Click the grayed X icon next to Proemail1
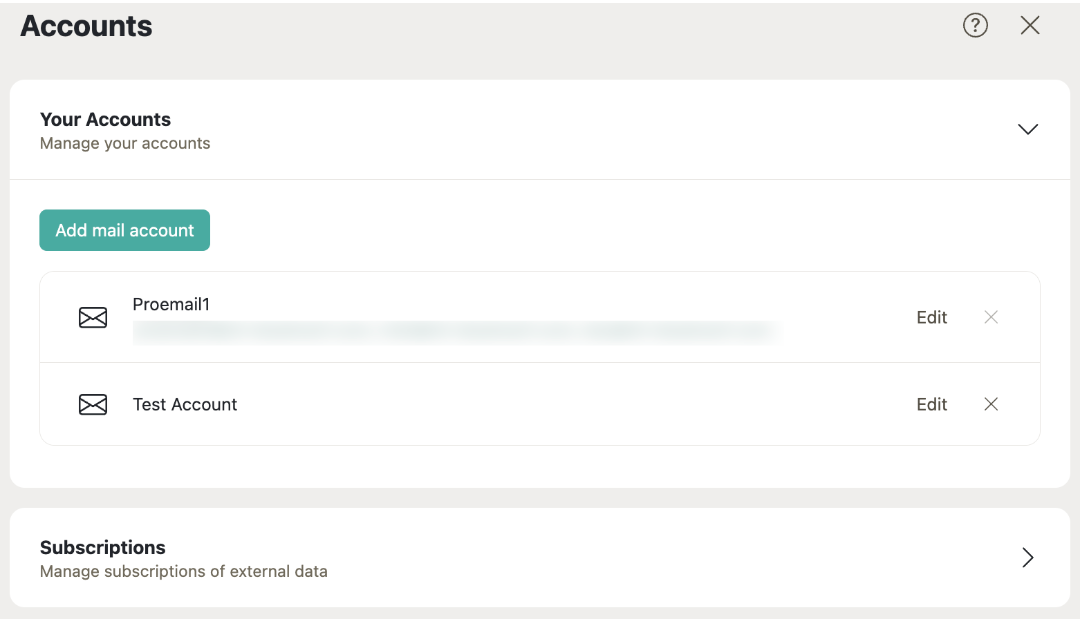This screenshot has height=620, width=1080. pos(991,317)
